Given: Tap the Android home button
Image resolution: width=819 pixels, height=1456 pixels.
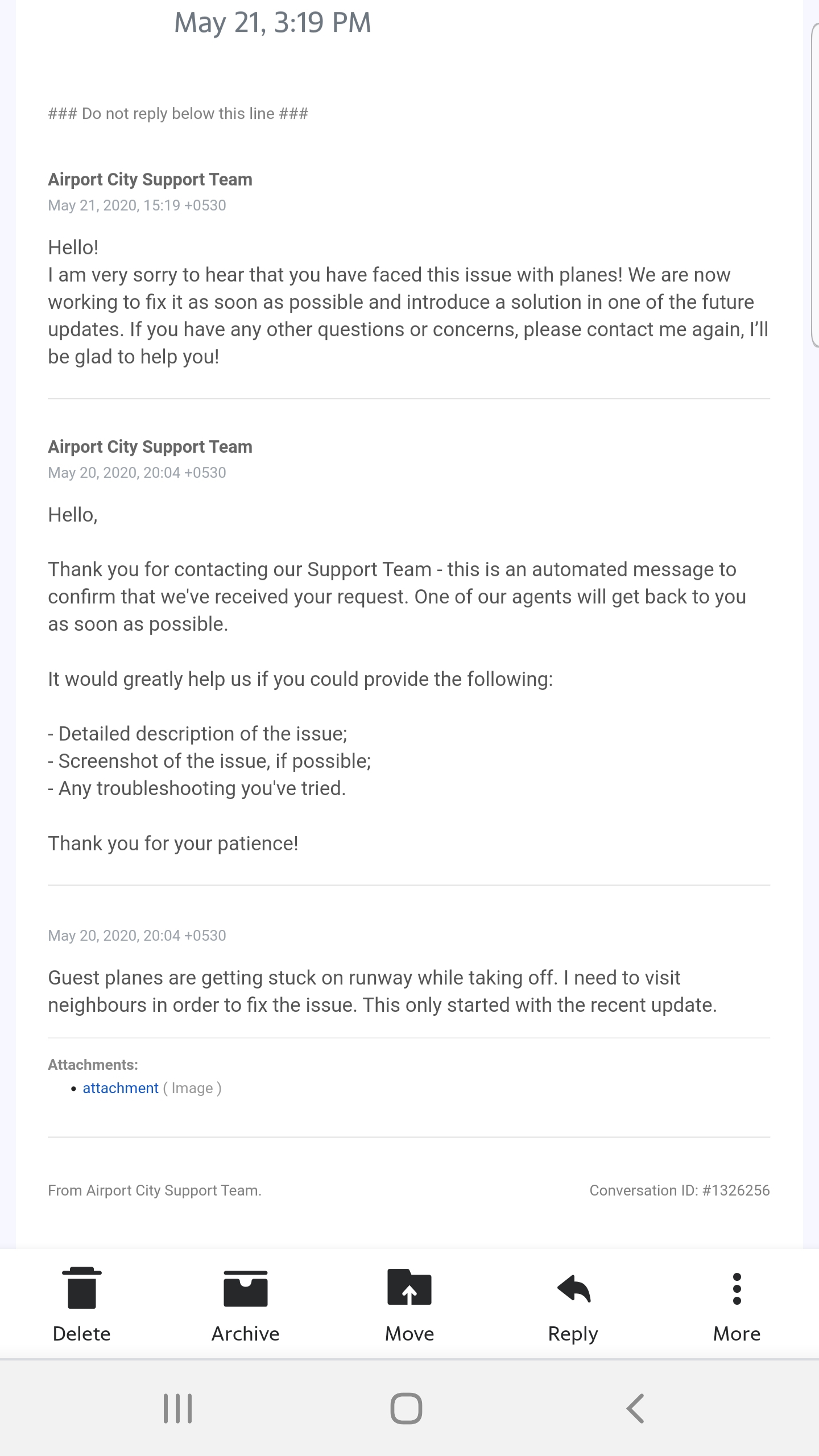Looking at the screenshot, I should click(x=407, y=1408).
